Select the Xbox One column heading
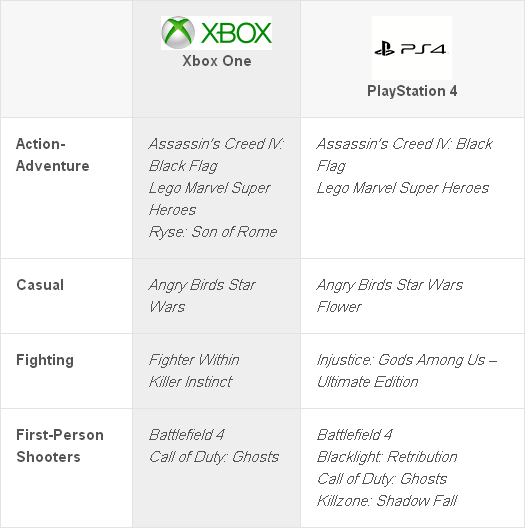This screenshot has width=525, height=528. pos(217,61)
